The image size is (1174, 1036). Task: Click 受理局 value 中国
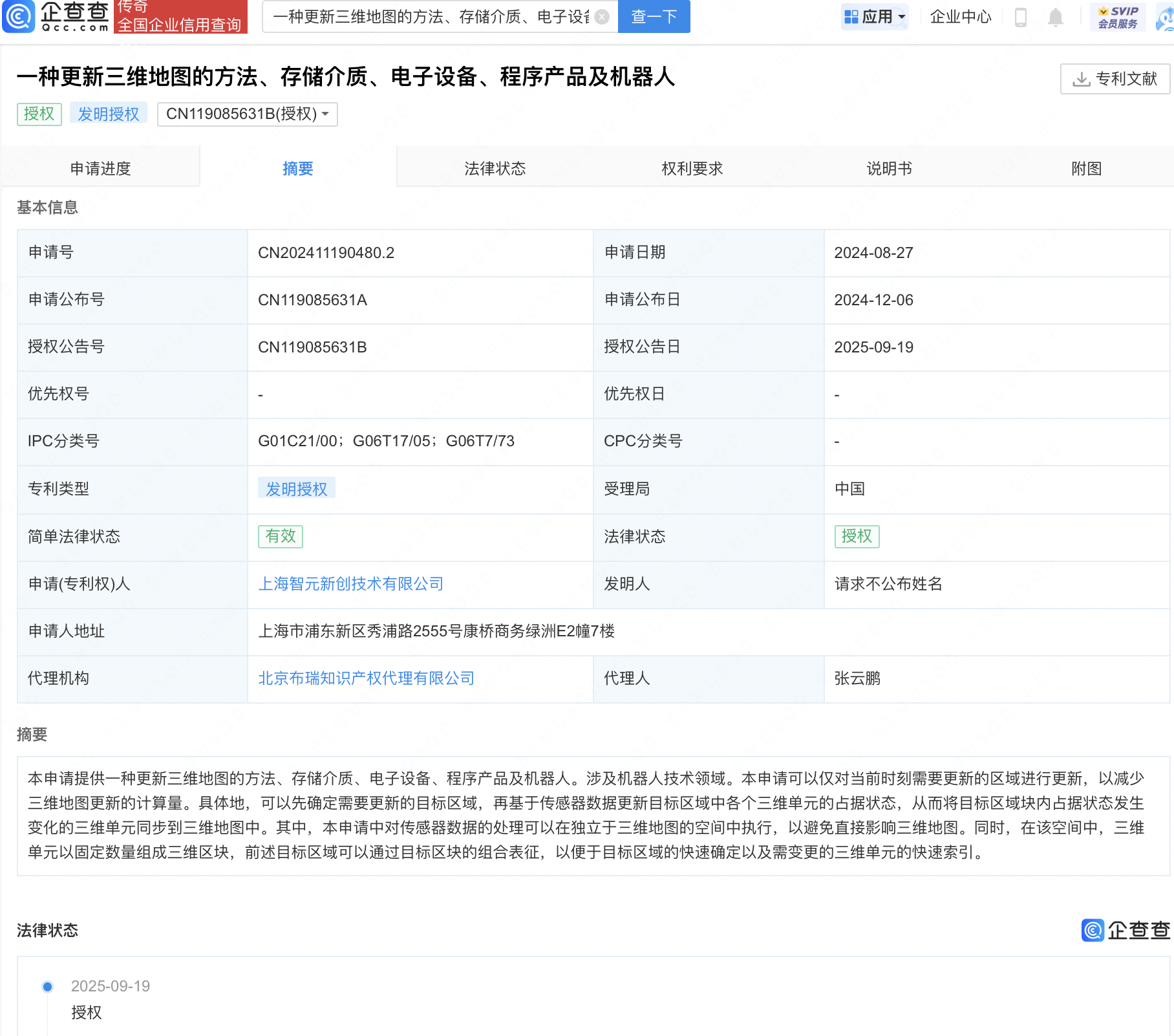click(849, 489)
